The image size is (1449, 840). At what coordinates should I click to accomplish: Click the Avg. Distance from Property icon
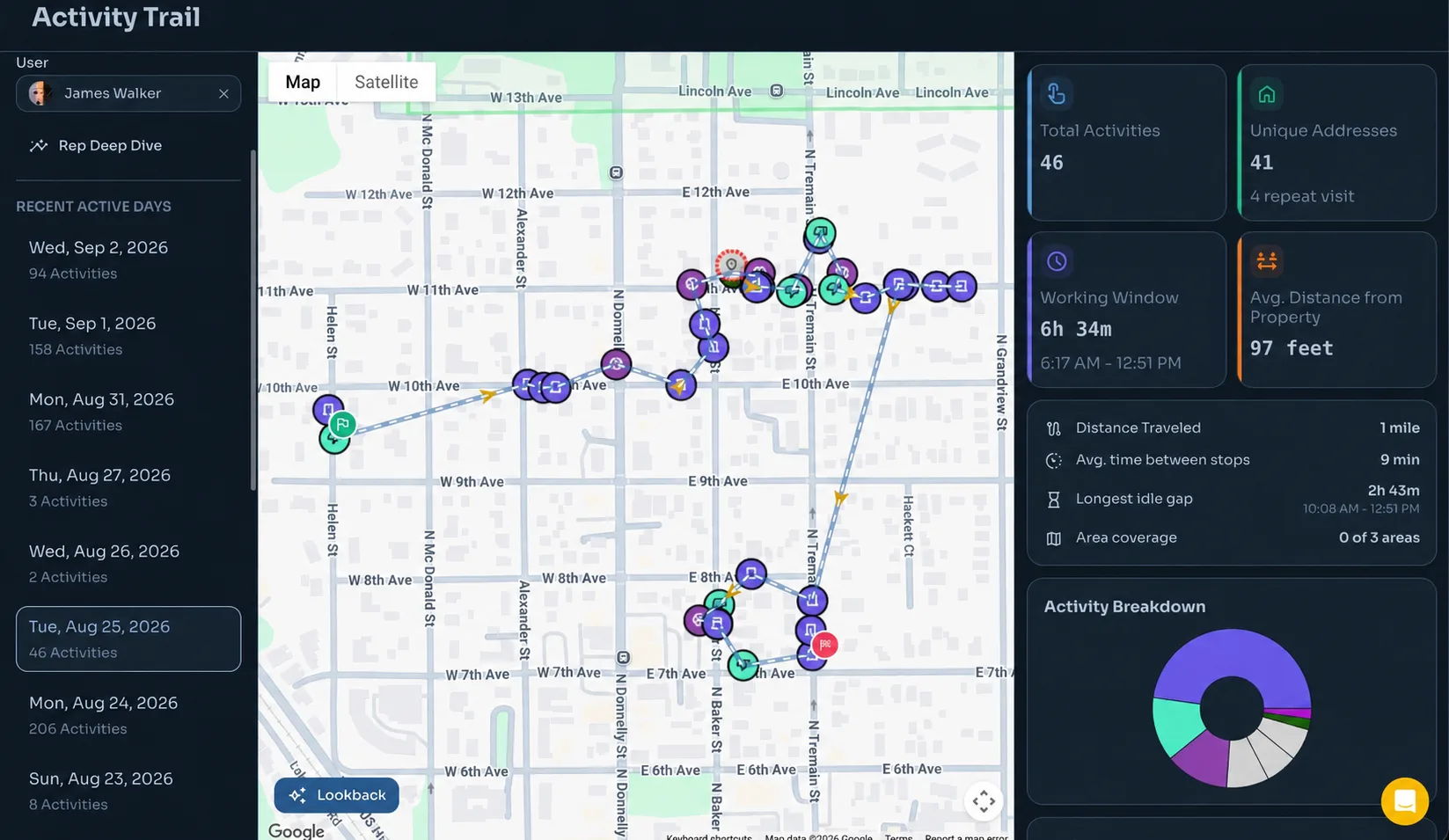[1266, 261]
